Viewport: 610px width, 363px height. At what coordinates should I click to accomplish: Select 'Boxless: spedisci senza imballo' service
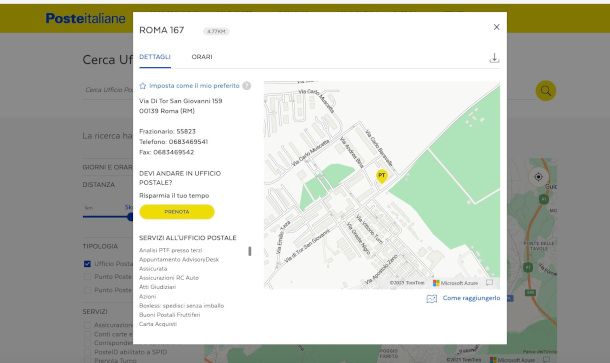[181, 306]
